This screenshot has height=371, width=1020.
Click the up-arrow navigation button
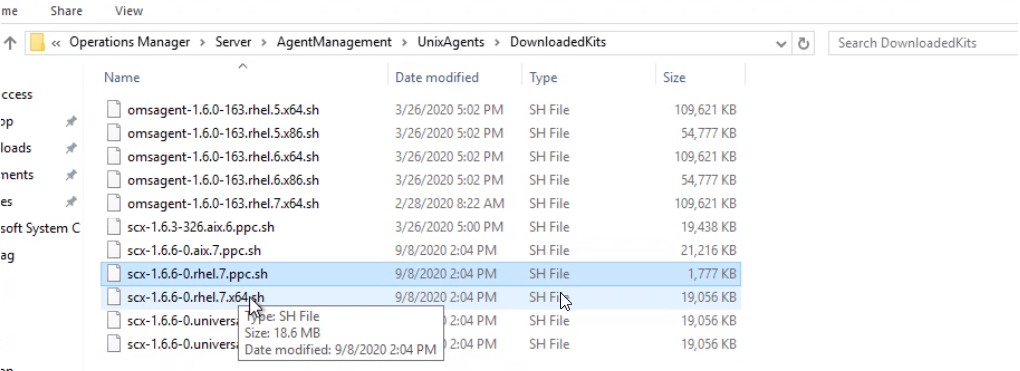[10, 43]
